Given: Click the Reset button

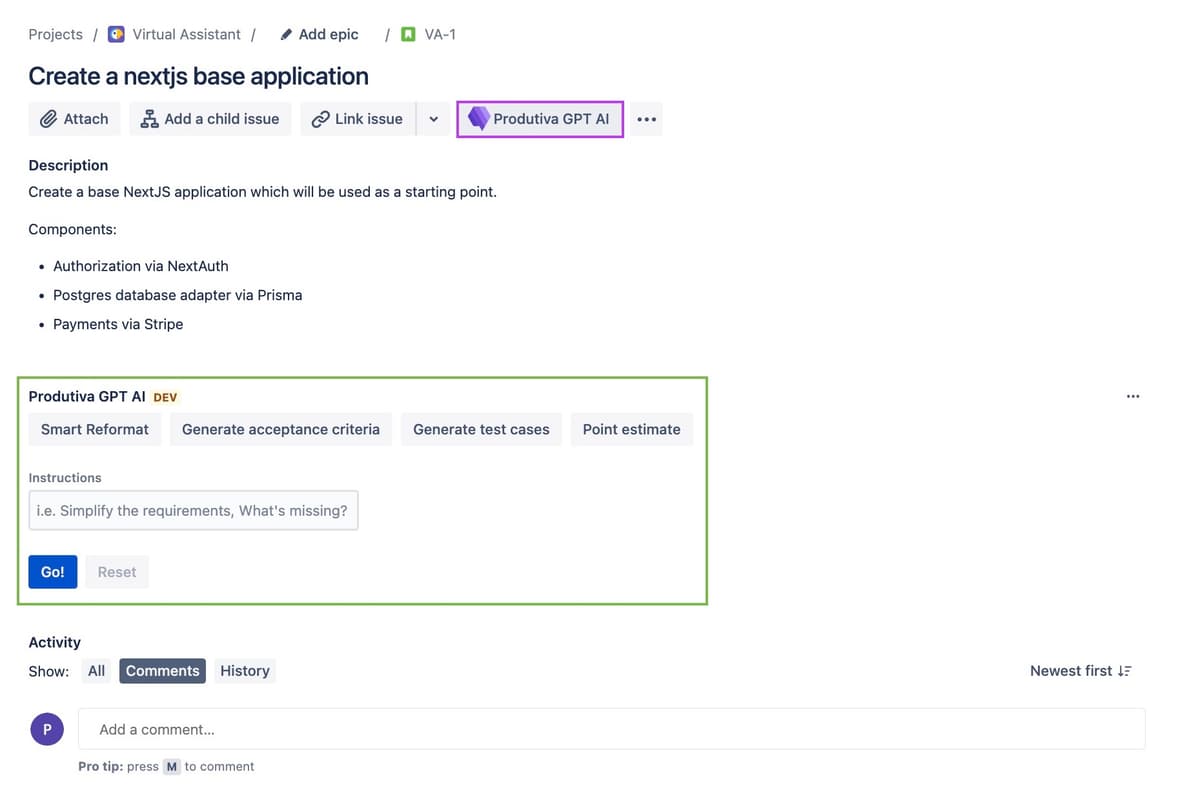Looking at the screenshot, I should coord(117,572).
